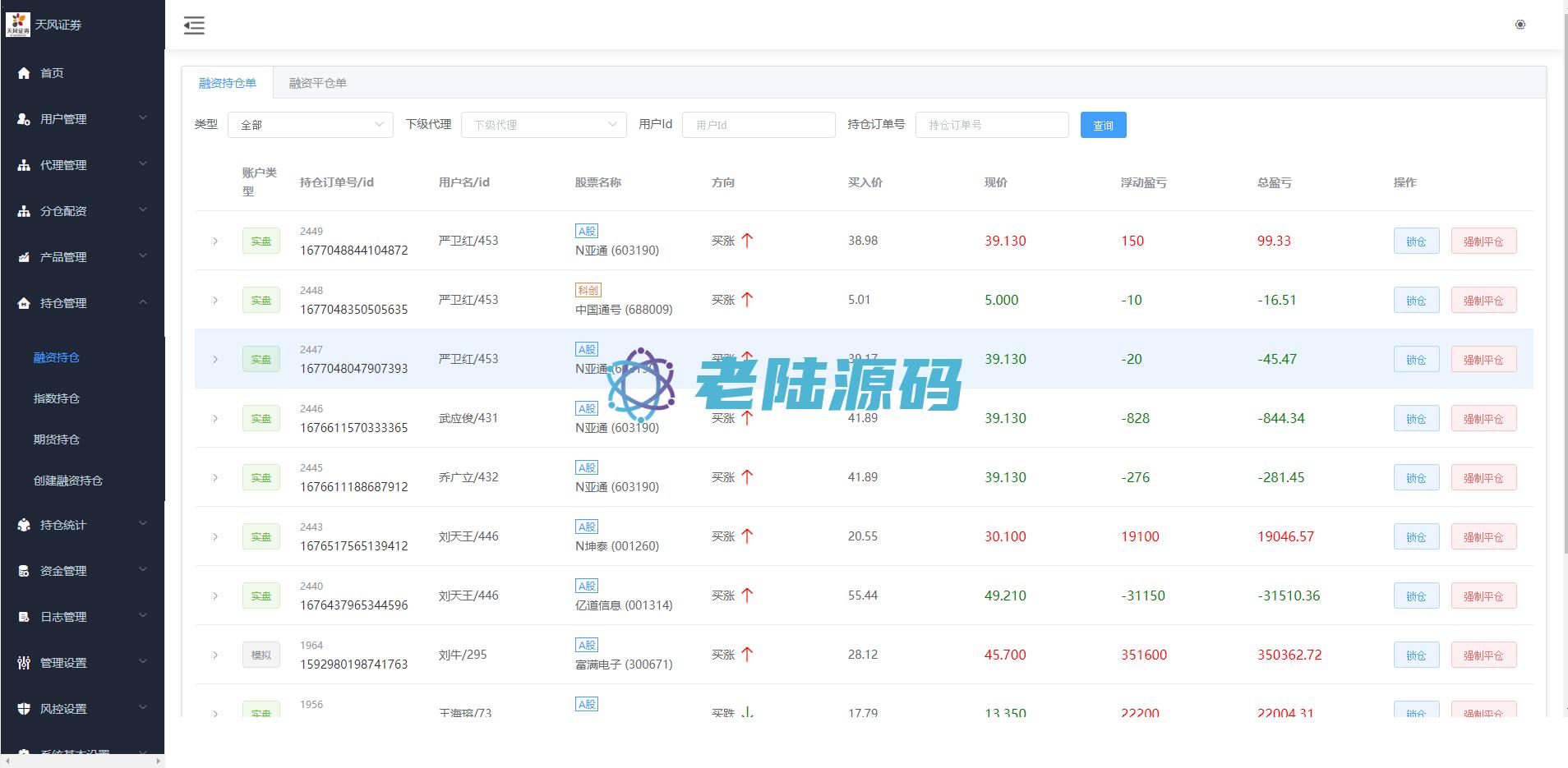Click the shield icon for 风控设置
Image resolution: width=1568 pixels, height=768 pixels.
pyautogui.click(x=24, y=709)
